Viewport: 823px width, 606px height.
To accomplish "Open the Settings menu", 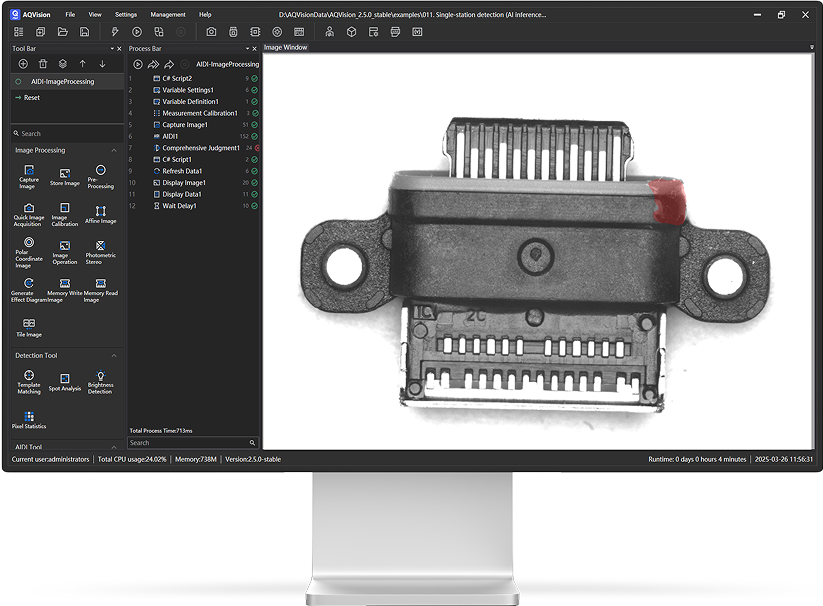I will coord(126,15).
